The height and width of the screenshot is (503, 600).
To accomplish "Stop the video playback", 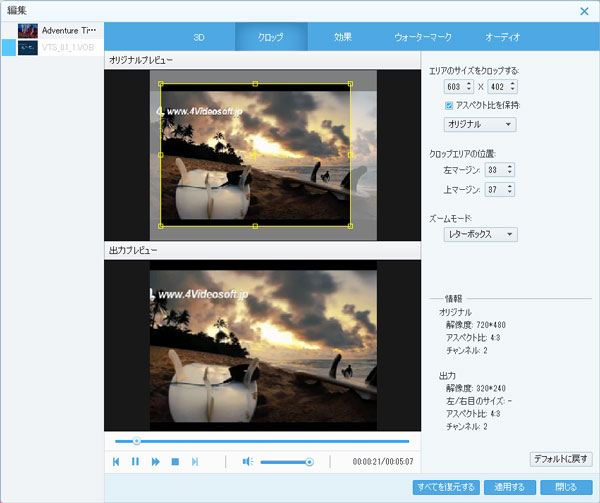I will click(x=175, y=461).
